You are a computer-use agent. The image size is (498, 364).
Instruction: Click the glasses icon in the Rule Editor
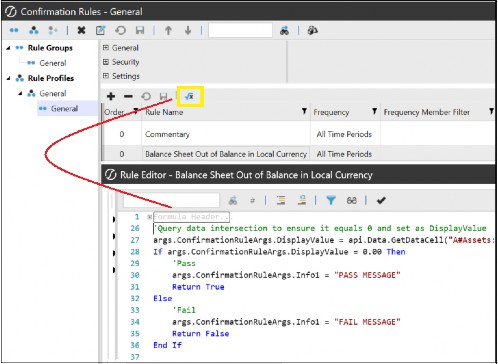pos(352,201)
